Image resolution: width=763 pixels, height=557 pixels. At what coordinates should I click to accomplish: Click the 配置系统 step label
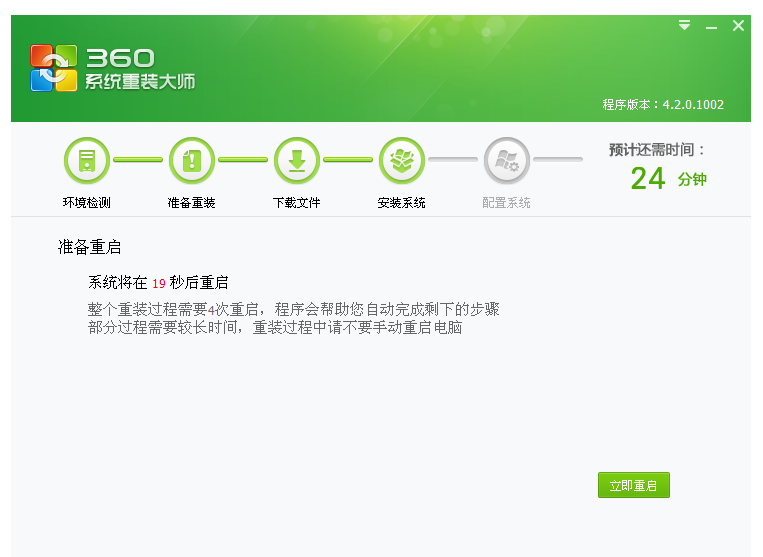tap(506, 203)
